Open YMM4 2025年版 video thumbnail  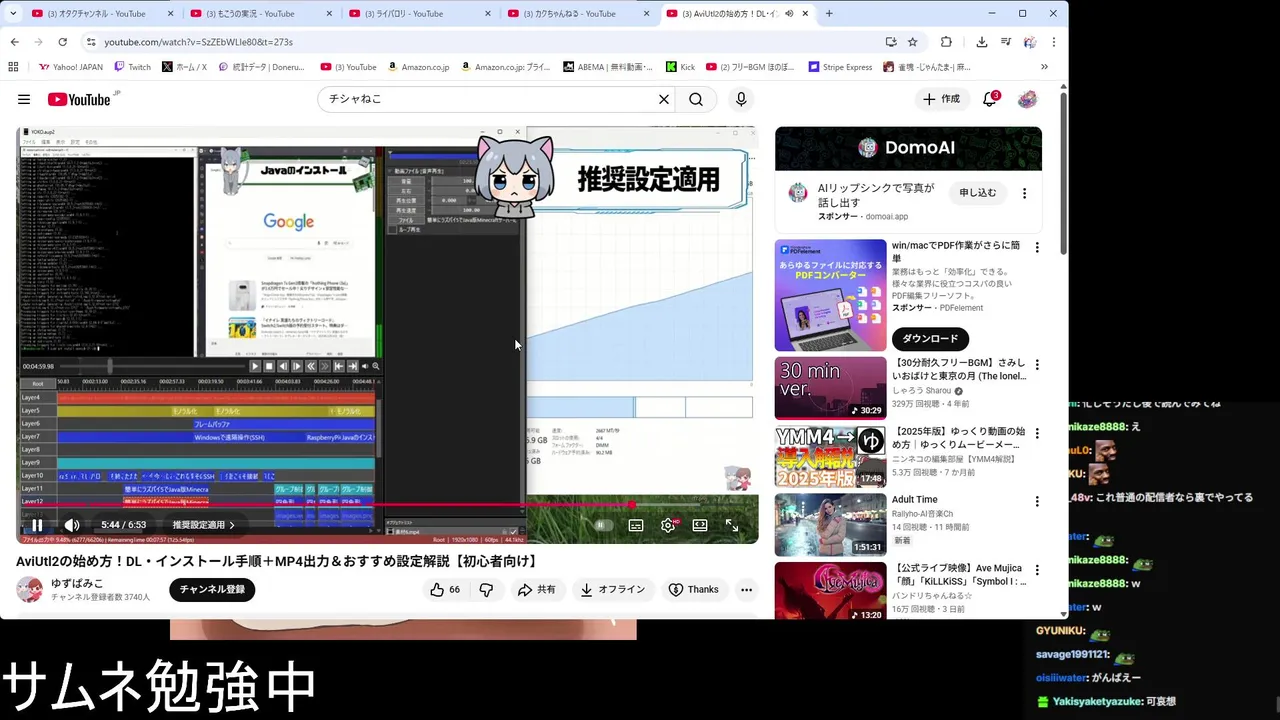click(830, 457)
